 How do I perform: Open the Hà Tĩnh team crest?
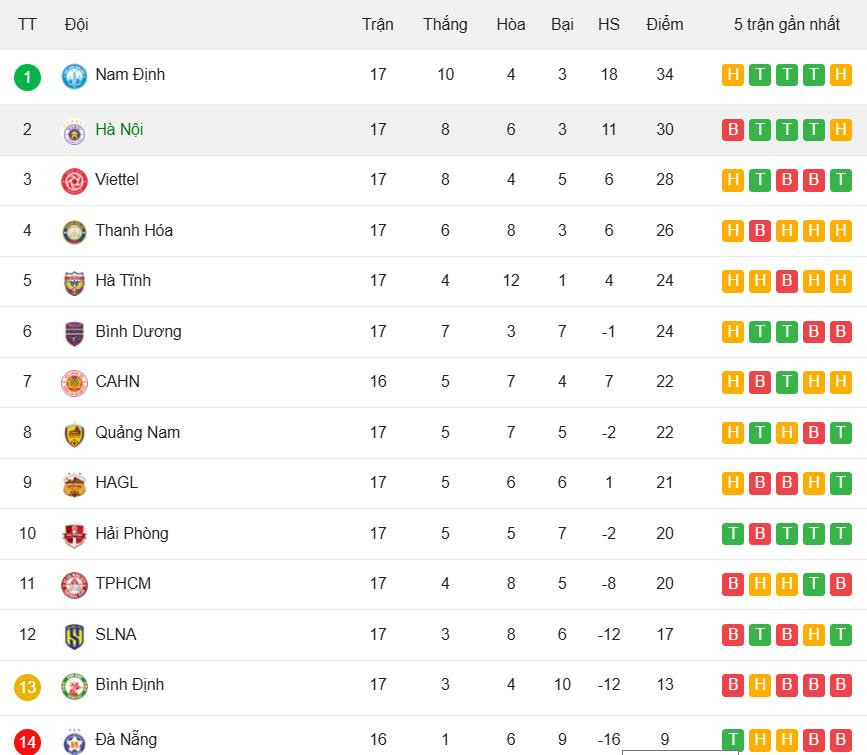74,282
